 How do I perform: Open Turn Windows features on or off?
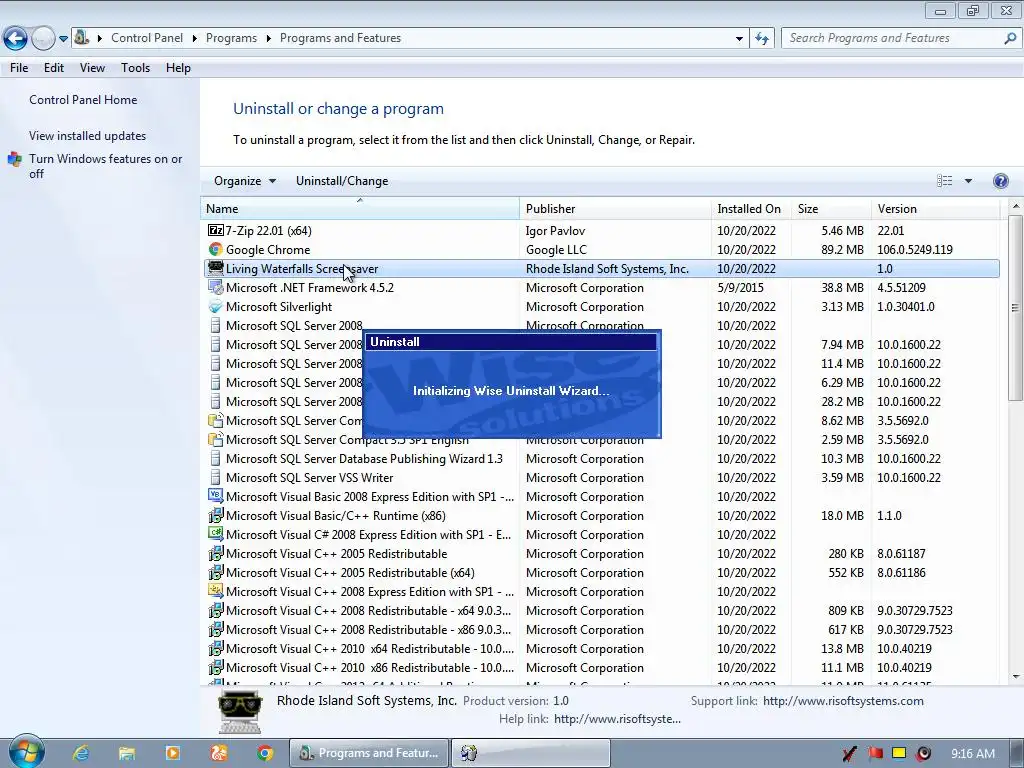click(x=106, y=166)
